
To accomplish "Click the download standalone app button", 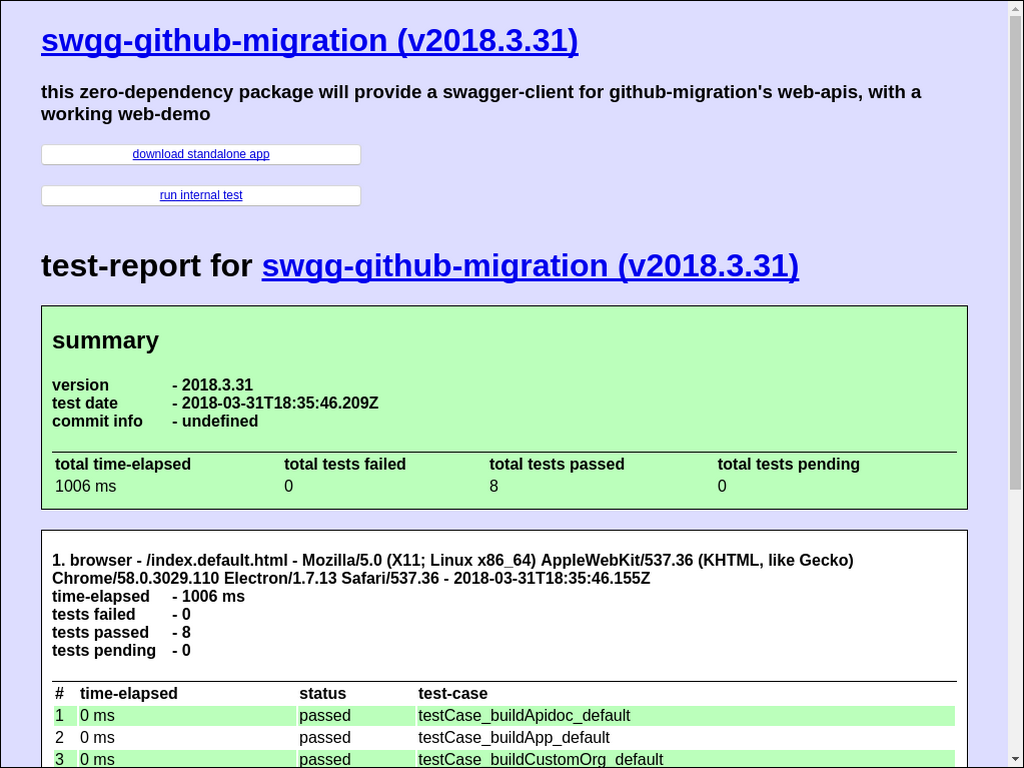I will (x=201, y=154).
